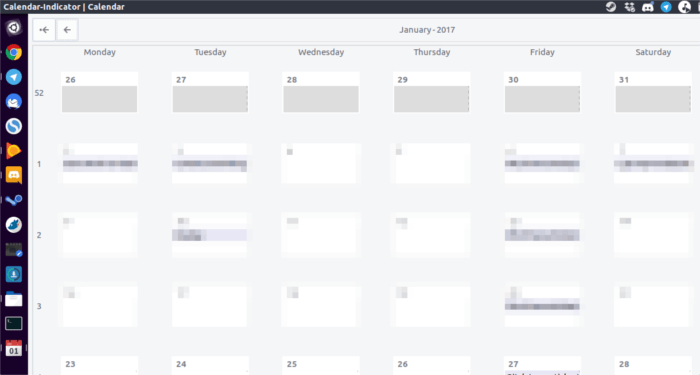
Task: Select the day cell numbered 28 in the bottom row
Action: (653, 366)
